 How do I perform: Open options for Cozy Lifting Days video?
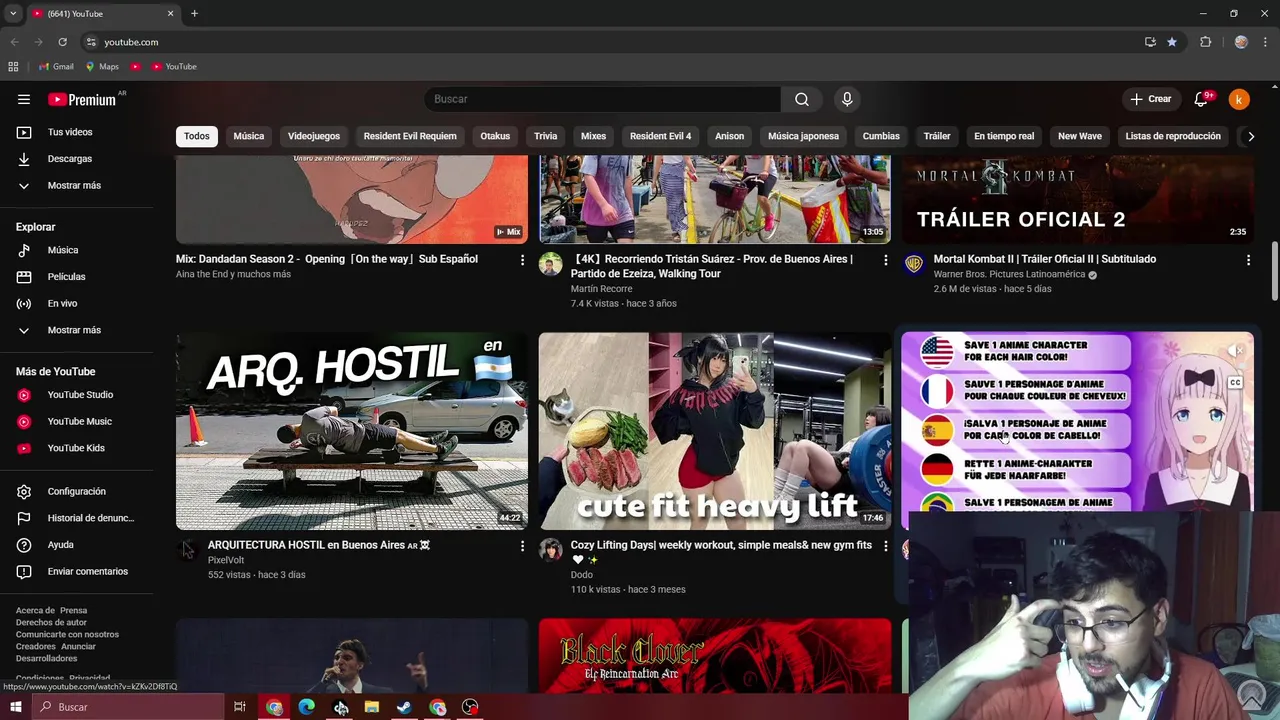(x=885, y=546)
